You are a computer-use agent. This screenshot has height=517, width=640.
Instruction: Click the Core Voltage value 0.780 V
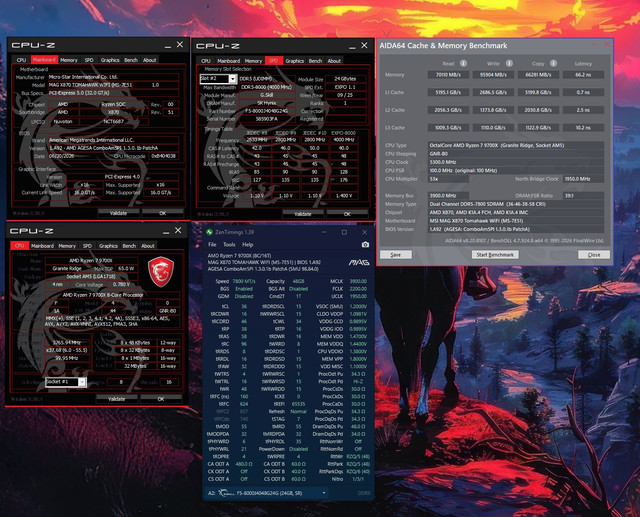point(121,284)
